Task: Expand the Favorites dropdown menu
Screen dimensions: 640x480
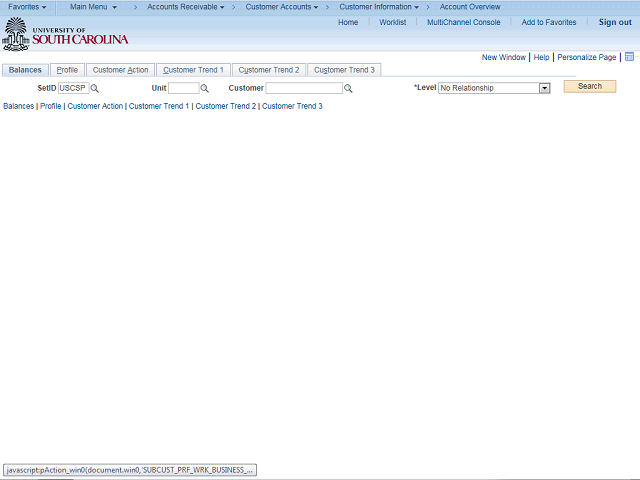Action: 27,7
